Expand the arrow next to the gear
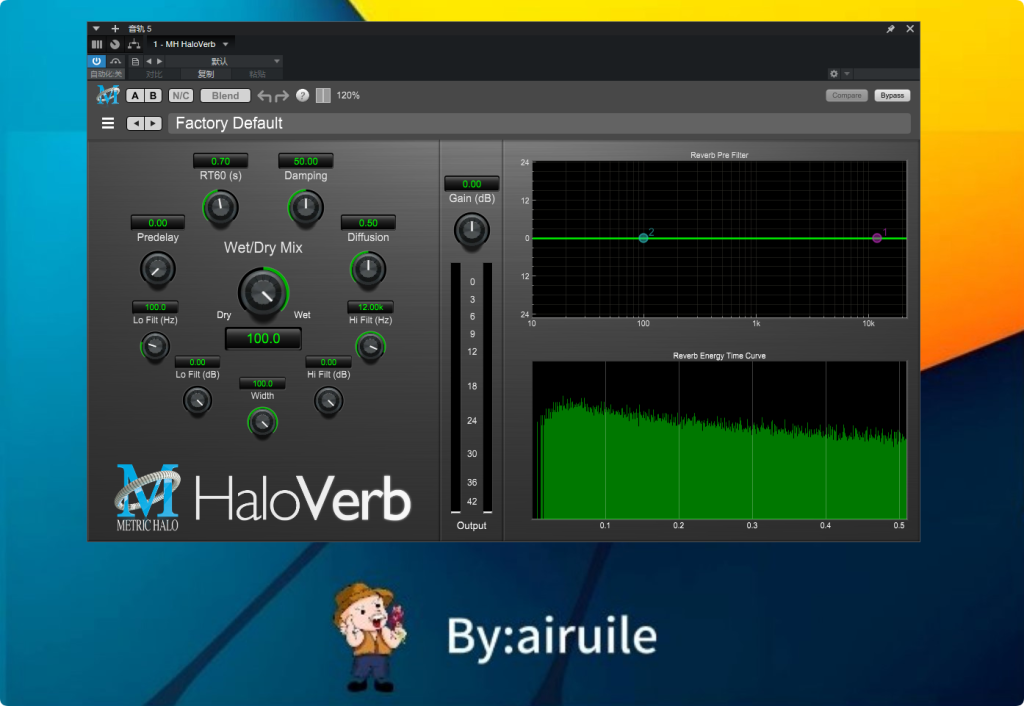The height and width of the screenshot is (706, 1024). [x=847, y=74]
